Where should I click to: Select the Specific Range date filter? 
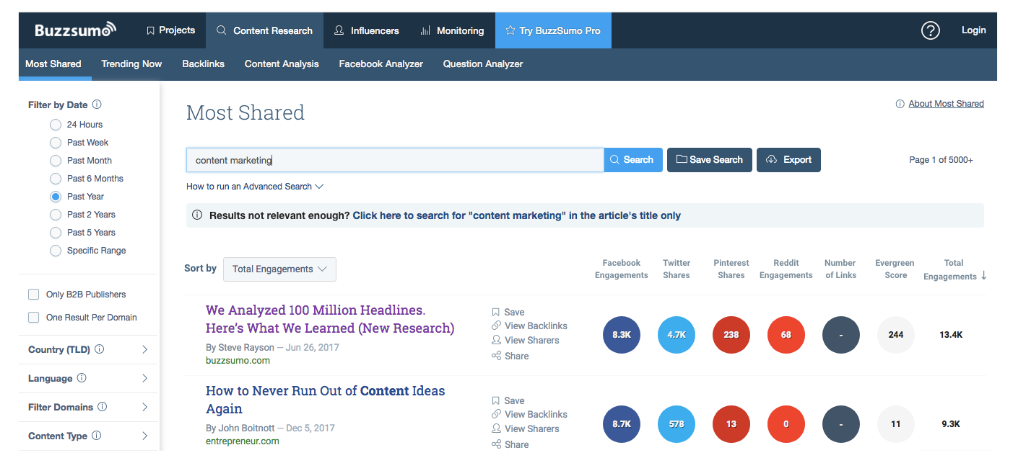[55, 250]
